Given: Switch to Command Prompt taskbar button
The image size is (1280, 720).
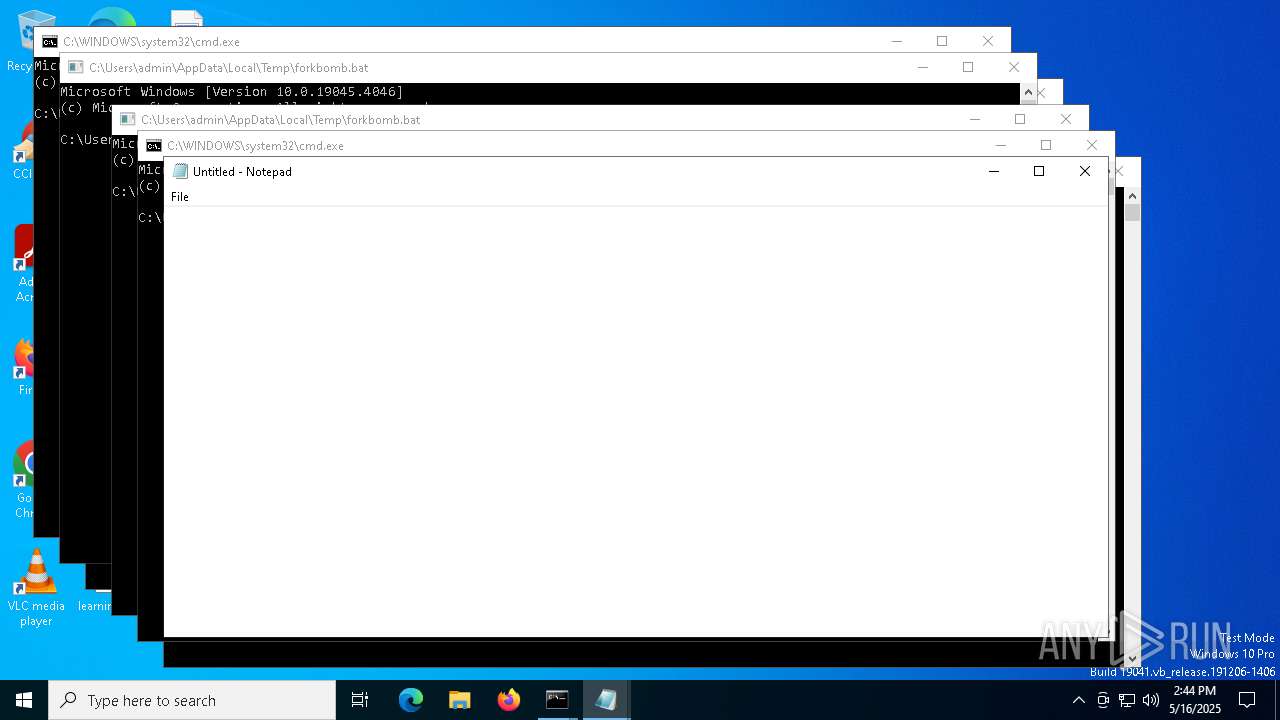Looking at the screenshot, I should click(557, 700).
